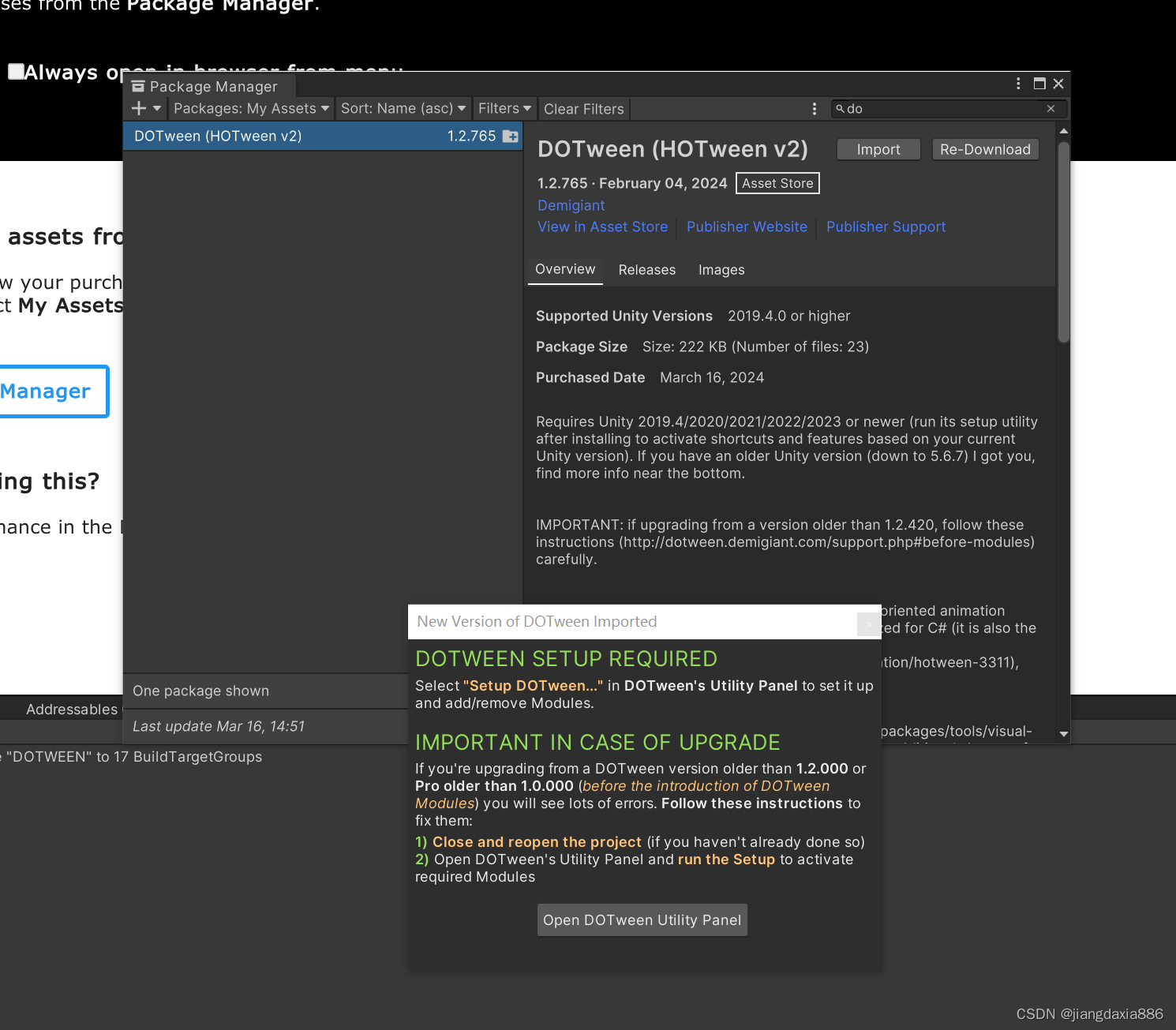Close the New Version of DOTween Imported popup
The image size is (1176, 1030).
869,624
